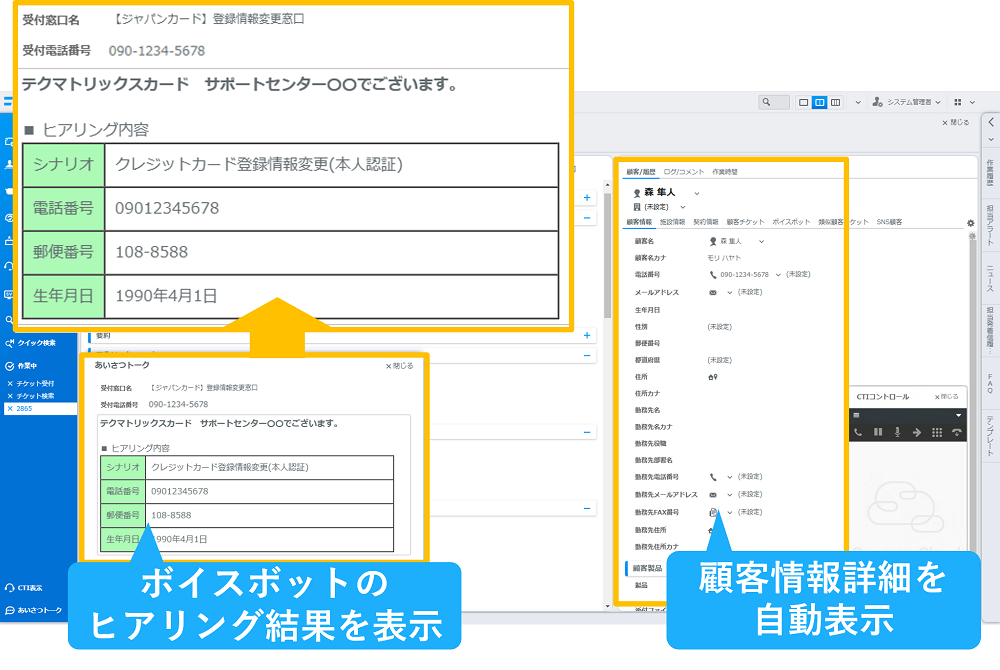This screenshot has width=1000, height=670.
Task: Expand the dropdown next to 090-1234-5678
Action: point(778,273)
